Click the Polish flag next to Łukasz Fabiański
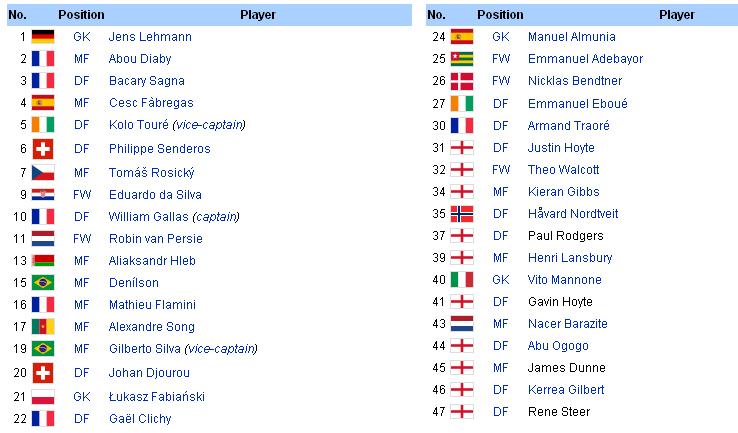This screenshot has width=738, height=433. [x=43, y=397]
